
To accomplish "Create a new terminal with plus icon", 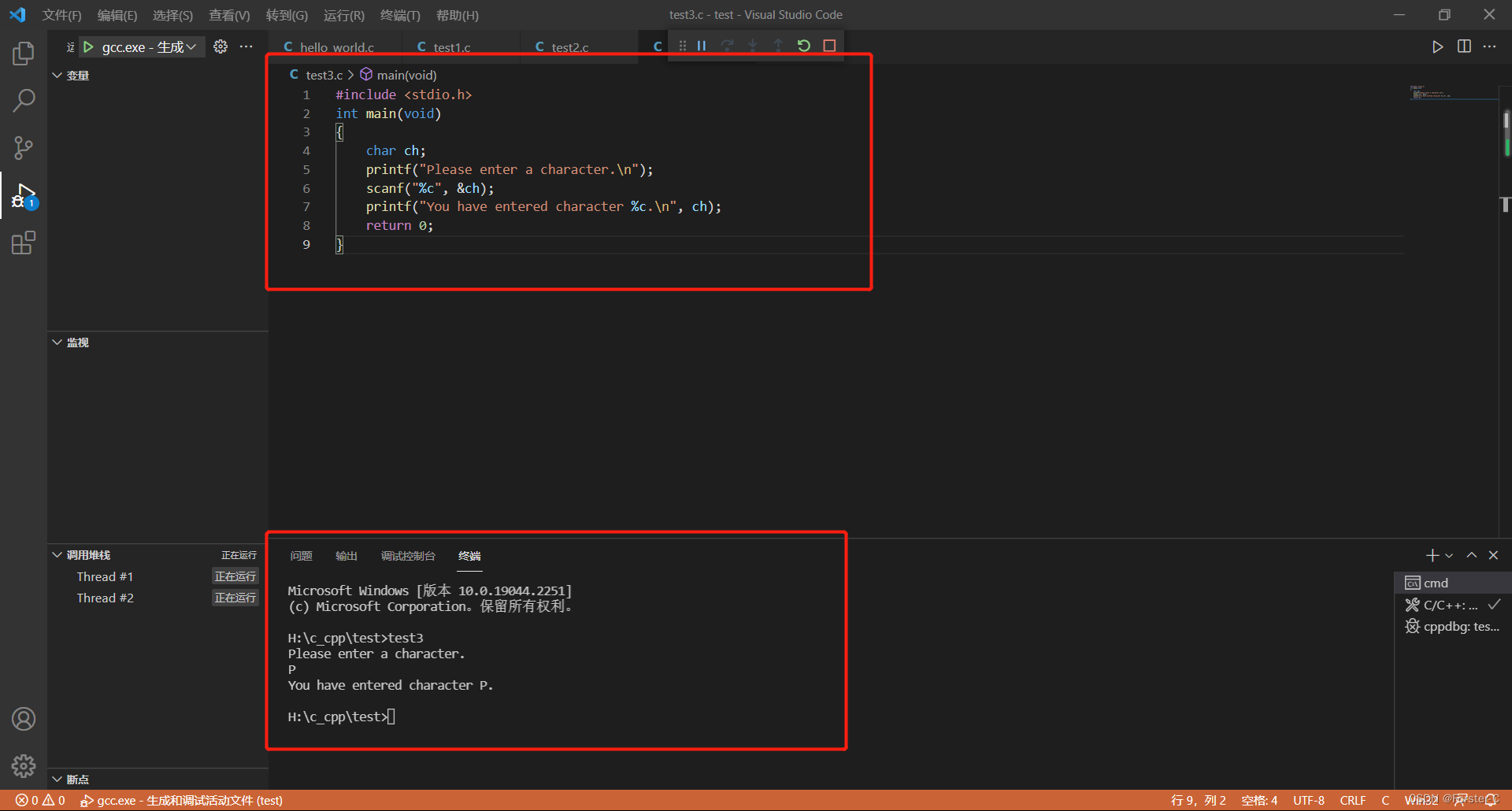I will (x=1432, y=555).
